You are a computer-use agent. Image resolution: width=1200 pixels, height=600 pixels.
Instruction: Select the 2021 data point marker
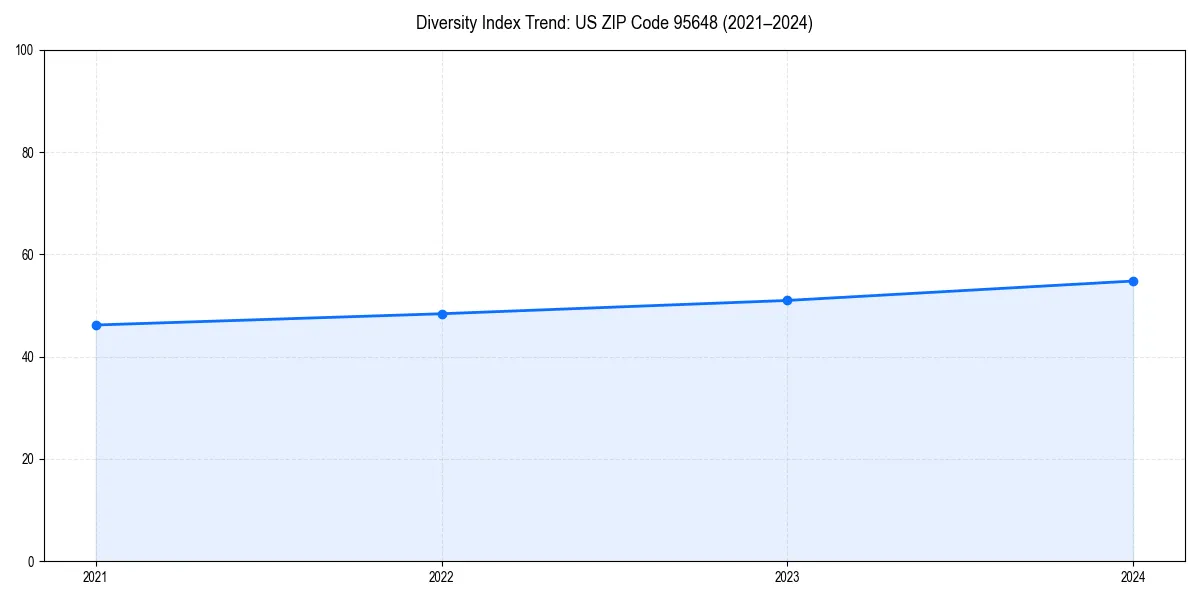96,324
